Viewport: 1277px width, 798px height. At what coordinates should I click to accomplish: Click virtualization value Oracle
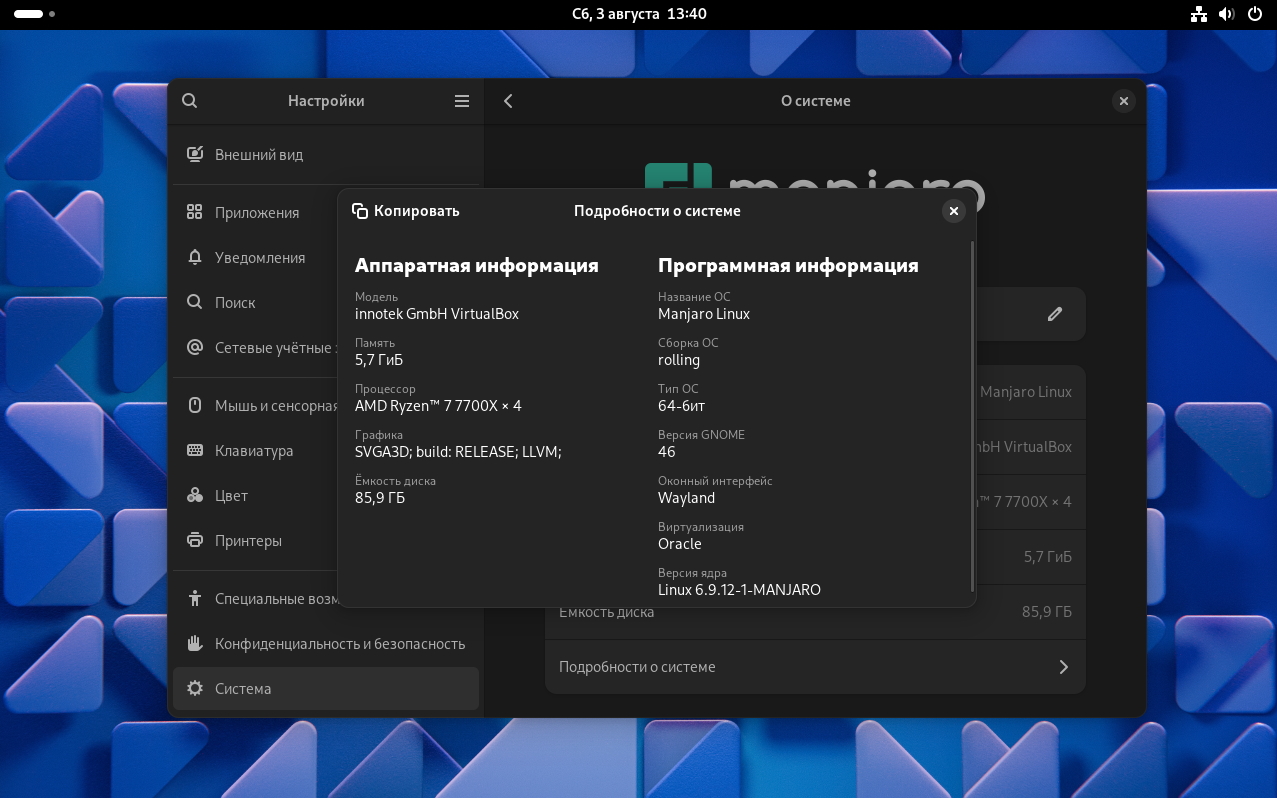coord(680,544)
